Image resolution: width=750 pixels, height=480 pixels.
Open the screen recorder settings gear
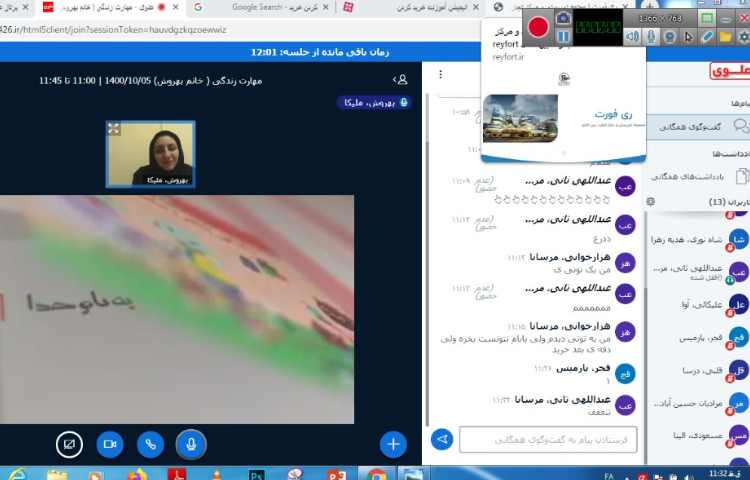pos(743,37)
